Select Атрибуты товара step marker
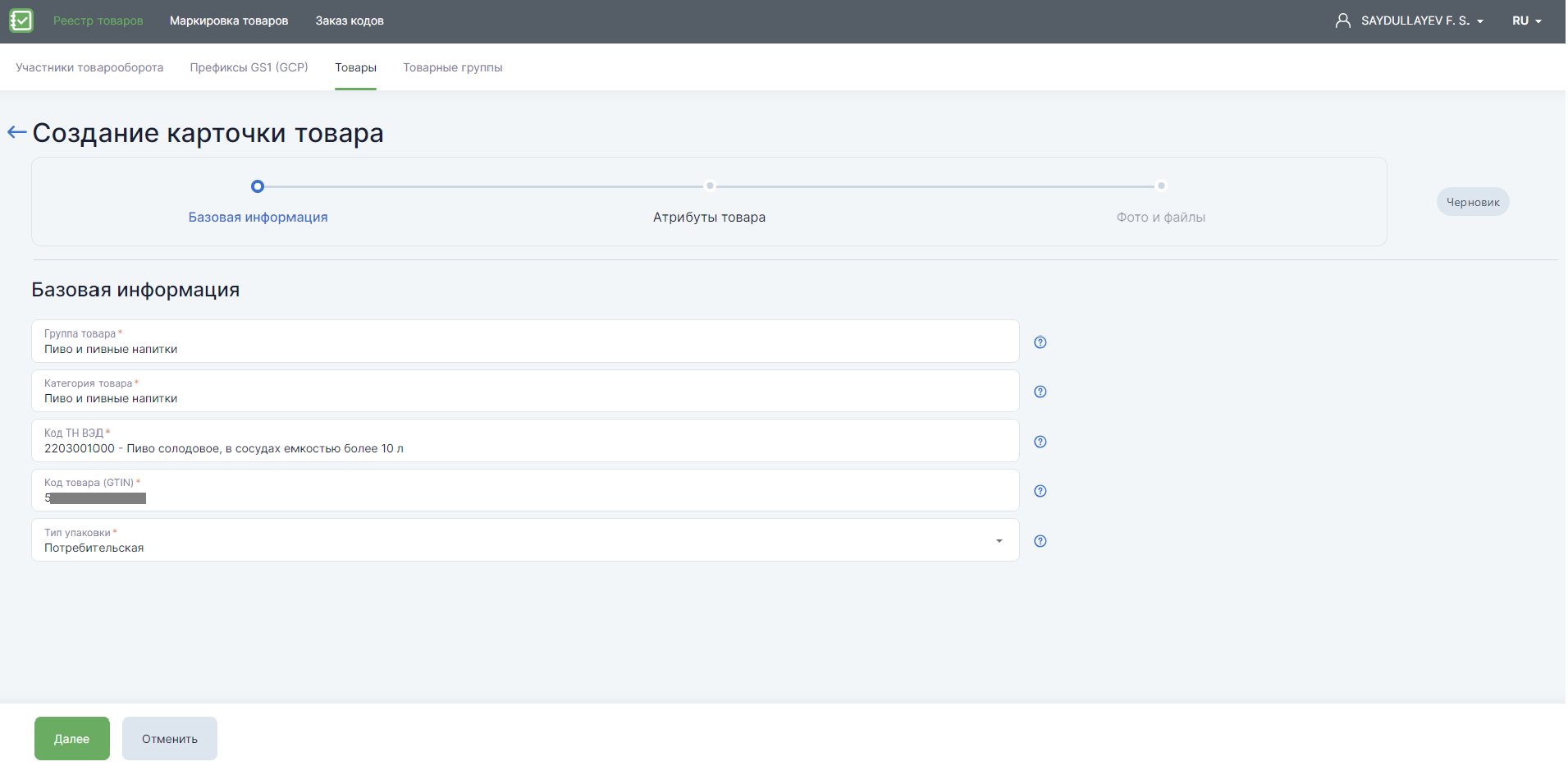 coord(710,186)
